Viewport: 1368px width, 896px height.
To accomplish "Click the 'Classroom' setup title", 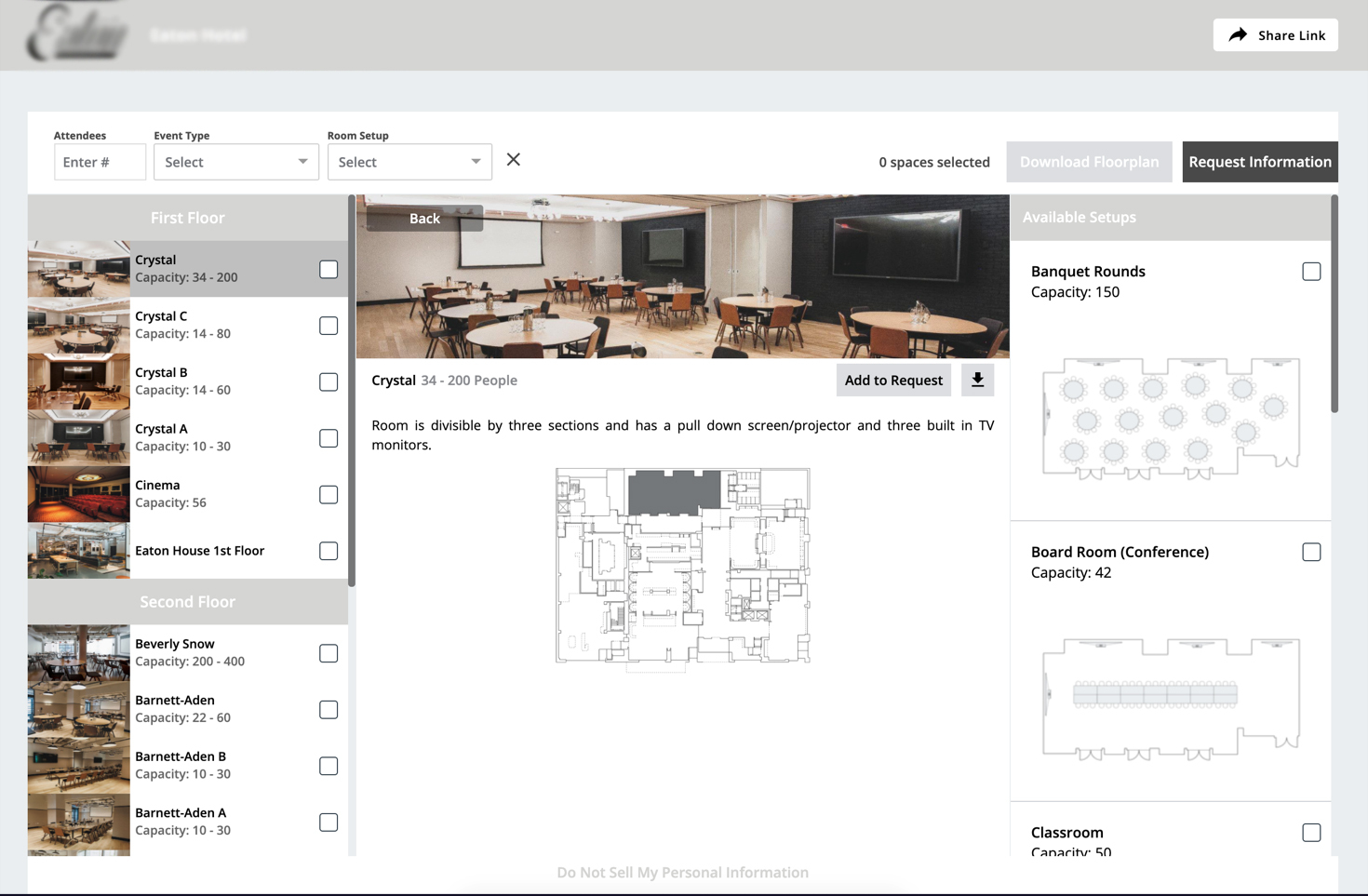I will pyautogui.click(x=1067, y=833).
